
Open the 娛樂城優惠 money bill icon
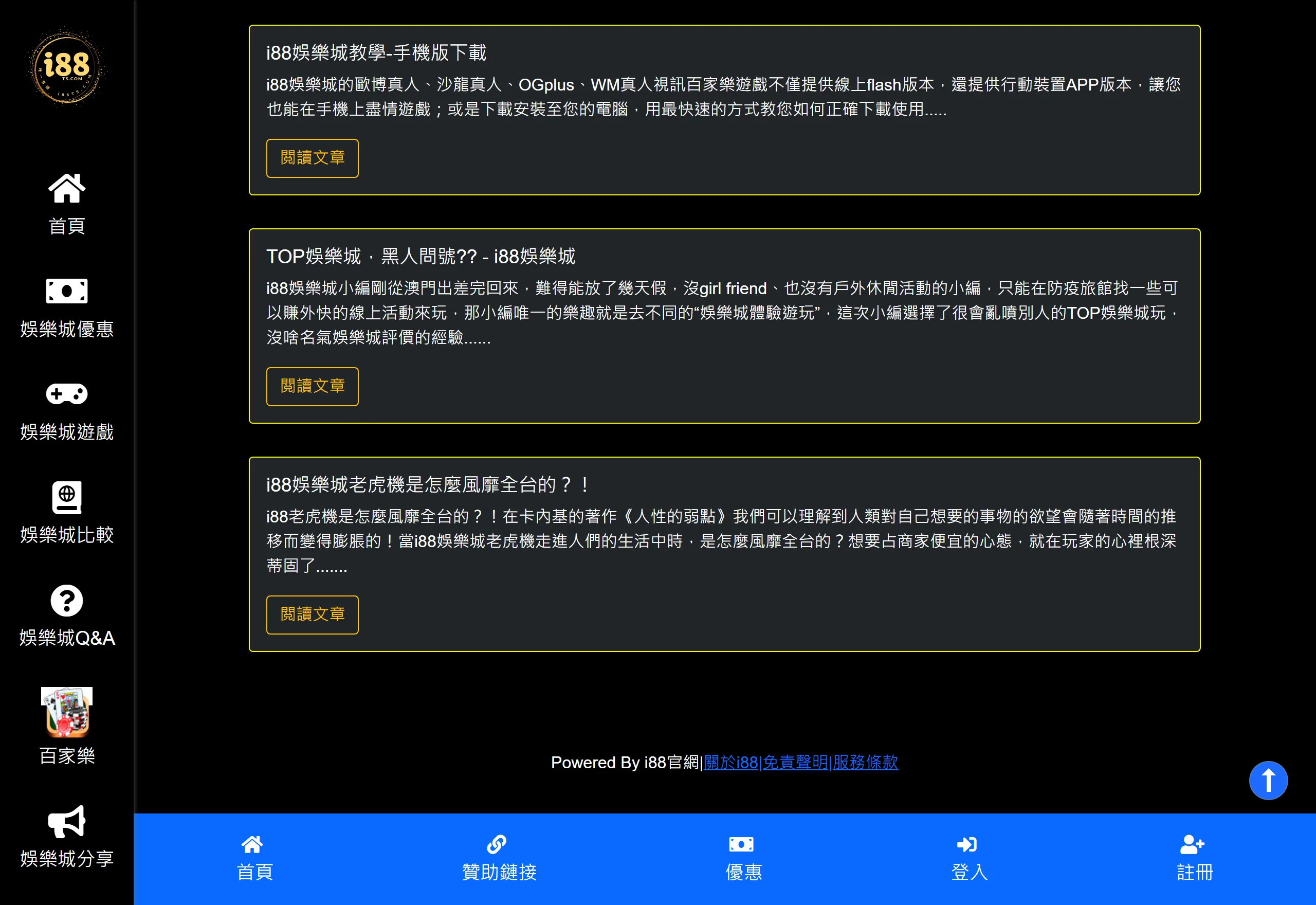click(67, 291)
